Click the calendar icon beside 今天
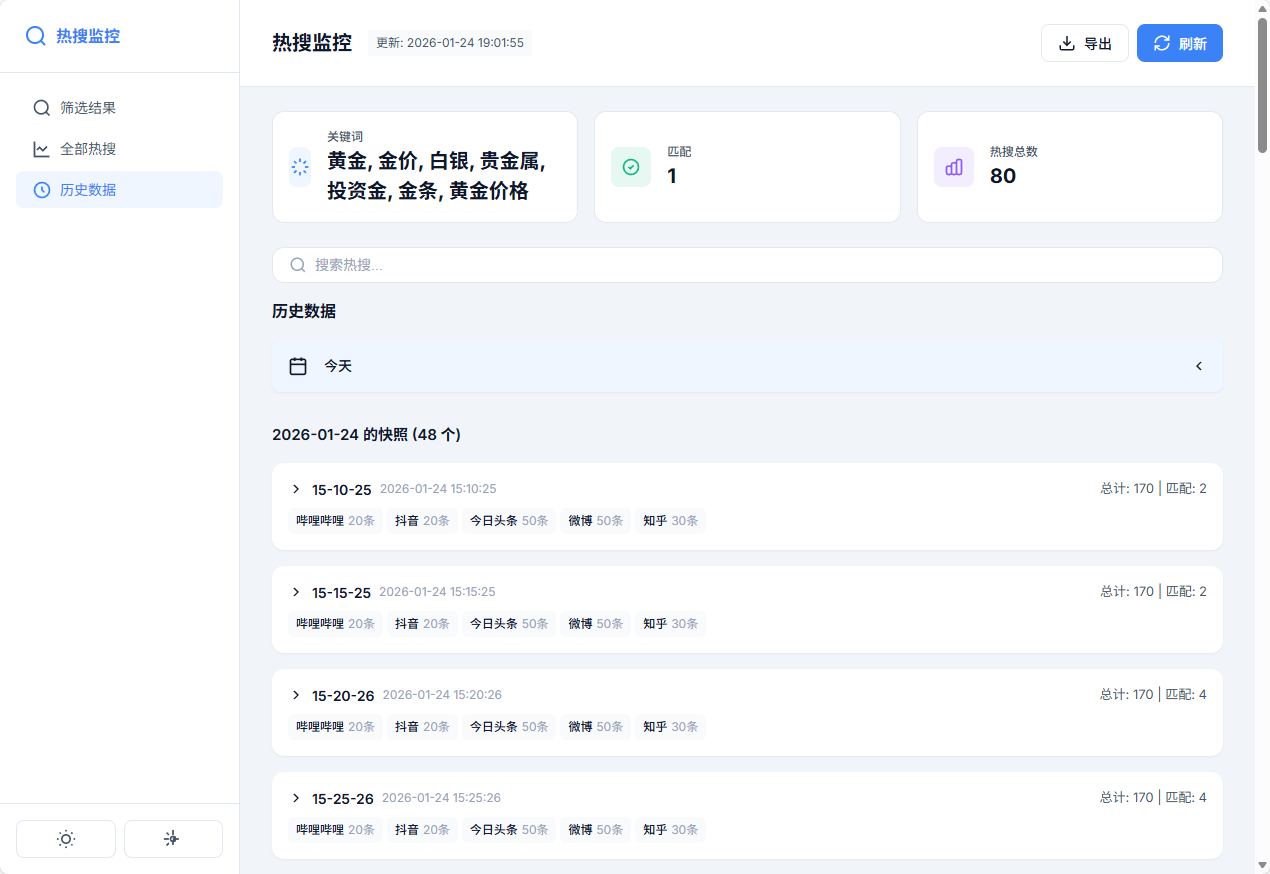This screenshot has width=1270, height=874. (298, 365)
